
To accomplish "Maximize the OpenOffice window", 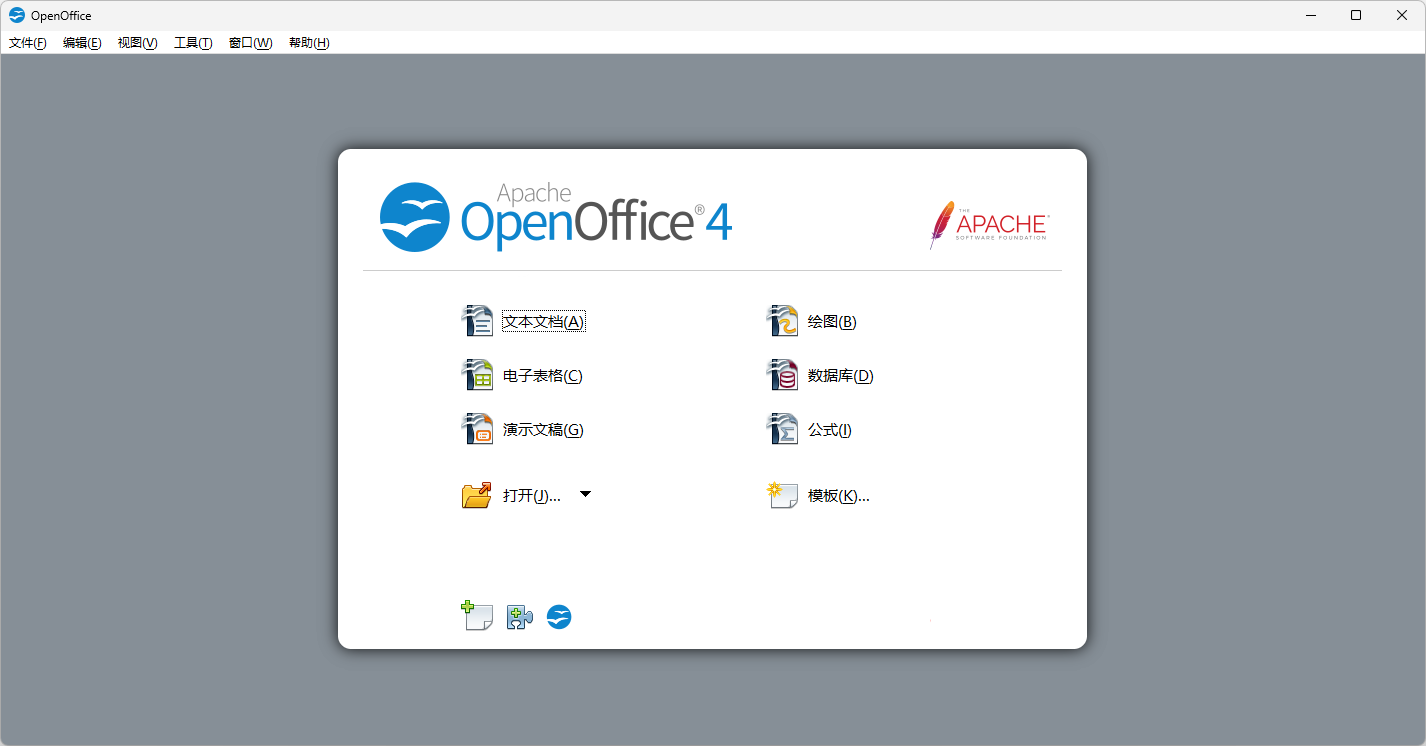I will point(1356,15).
